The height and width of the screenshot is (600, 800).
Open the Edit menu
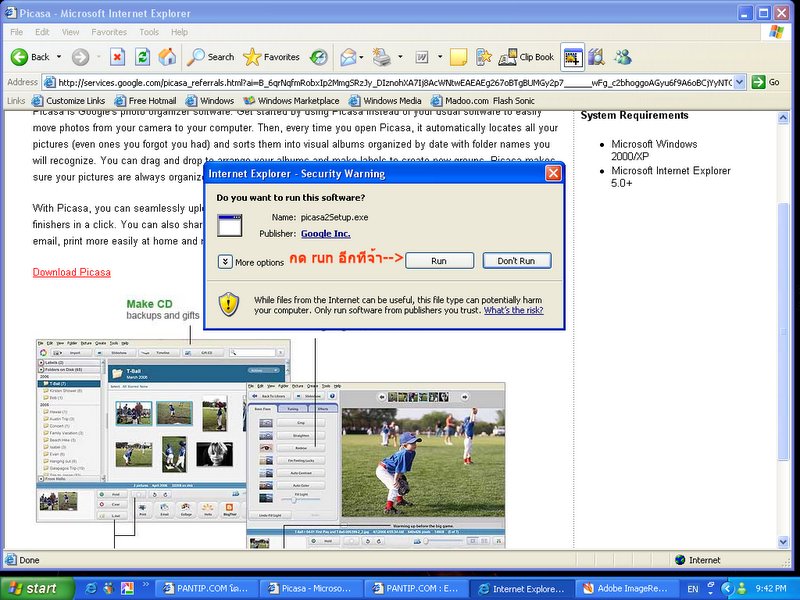click(x=42, y=32)
